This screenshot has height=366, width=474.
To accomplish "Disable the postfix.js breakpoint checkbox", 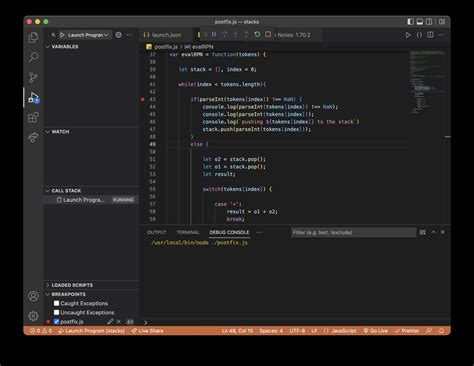I will point(56,322).
